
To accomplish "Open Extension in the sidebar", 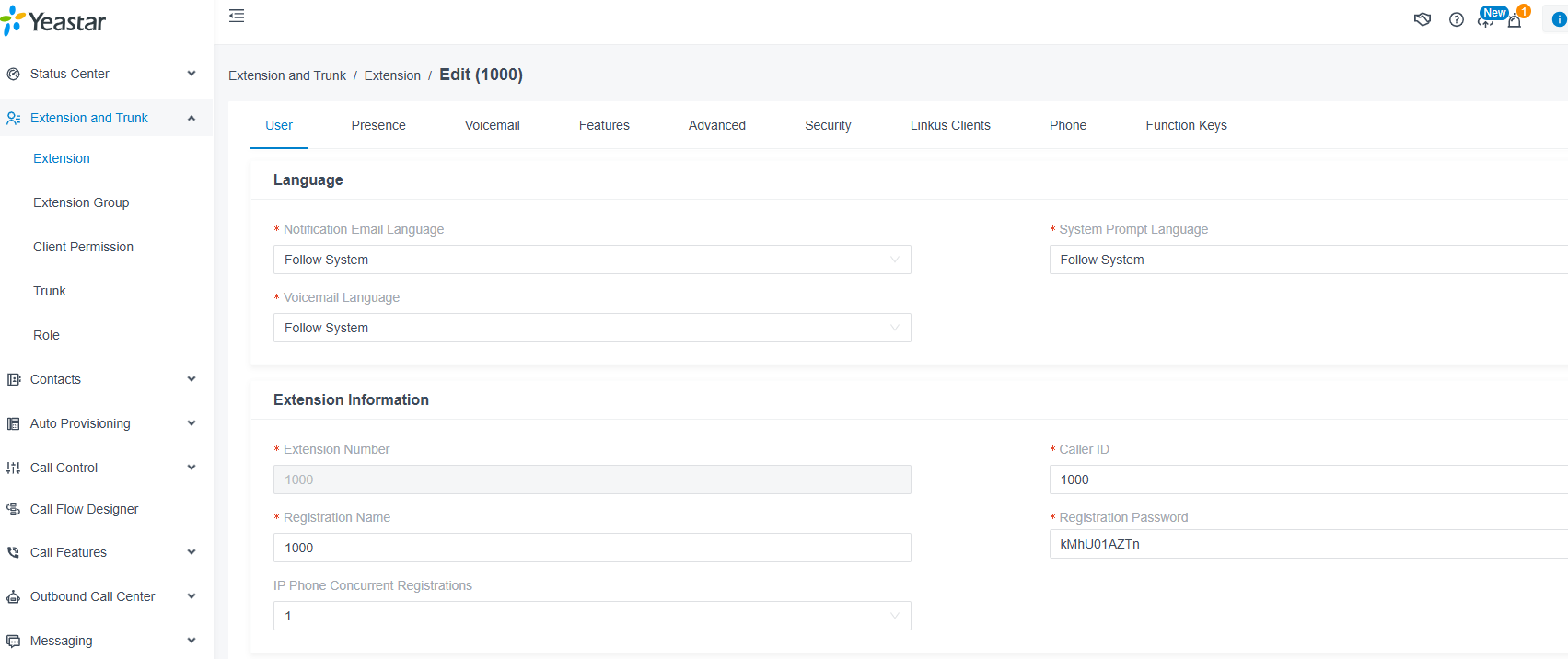I will click(62, 158).
